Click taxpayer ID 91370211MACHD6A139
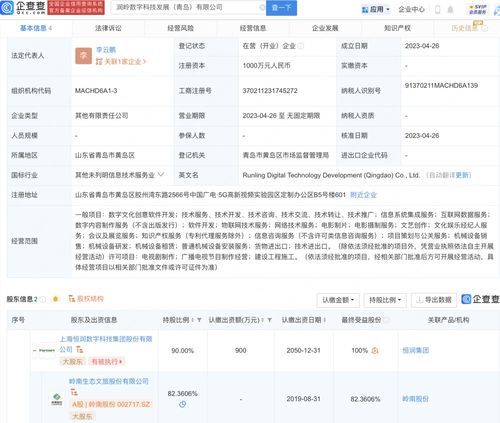This screenshot has height=423, width=500. 441,86
